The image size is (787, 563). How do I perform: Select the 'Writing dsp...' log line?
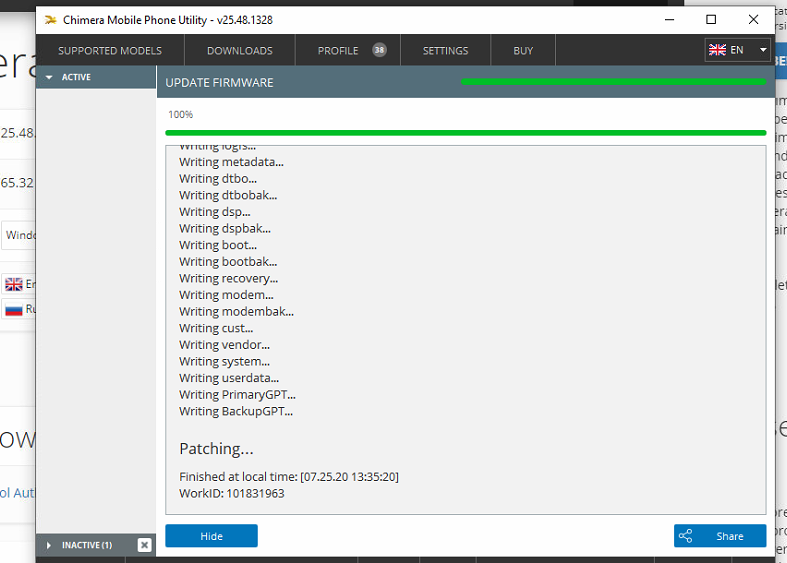(215, 212)
